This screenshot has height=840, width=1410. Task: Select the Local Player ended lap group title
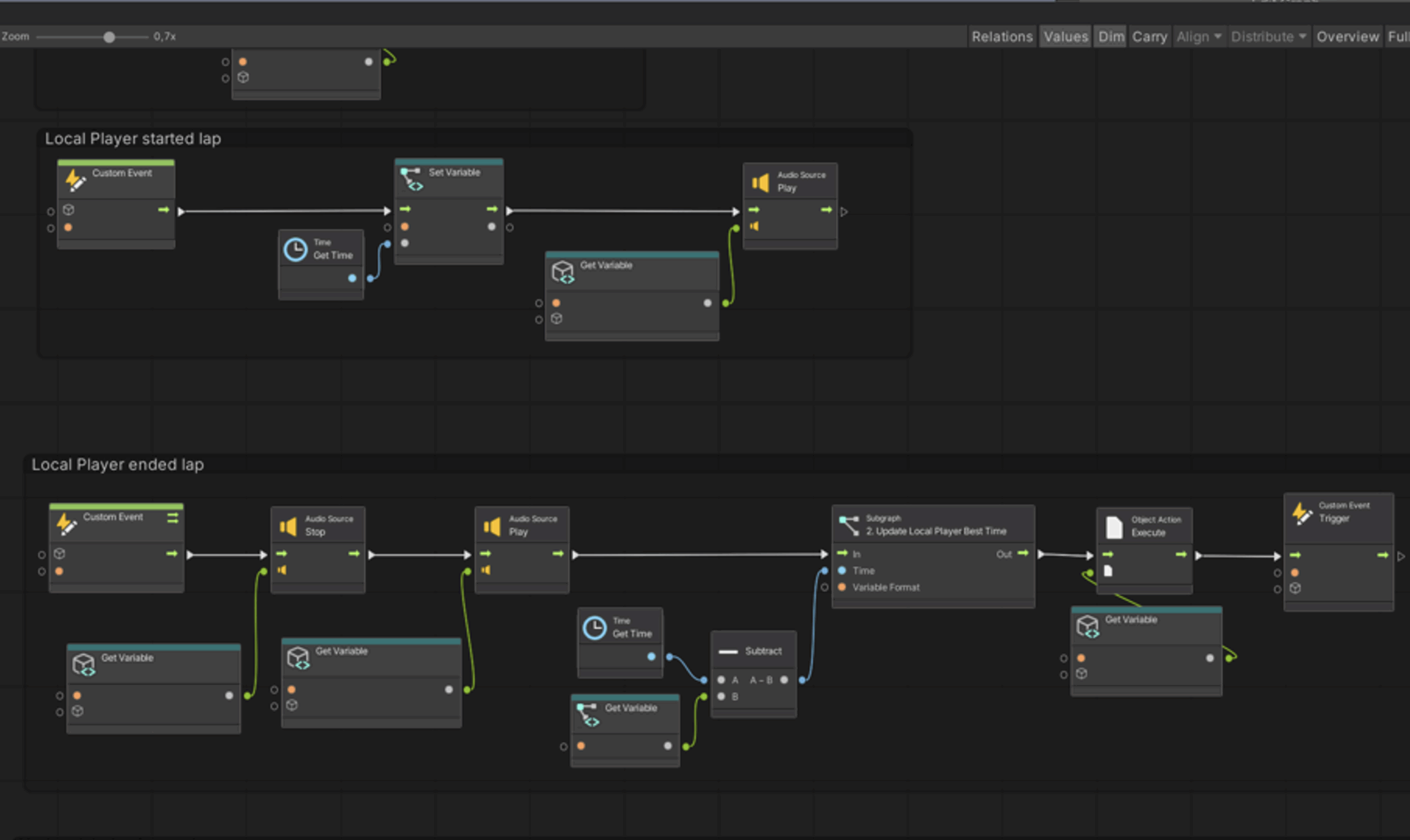(x=118, y=465)
